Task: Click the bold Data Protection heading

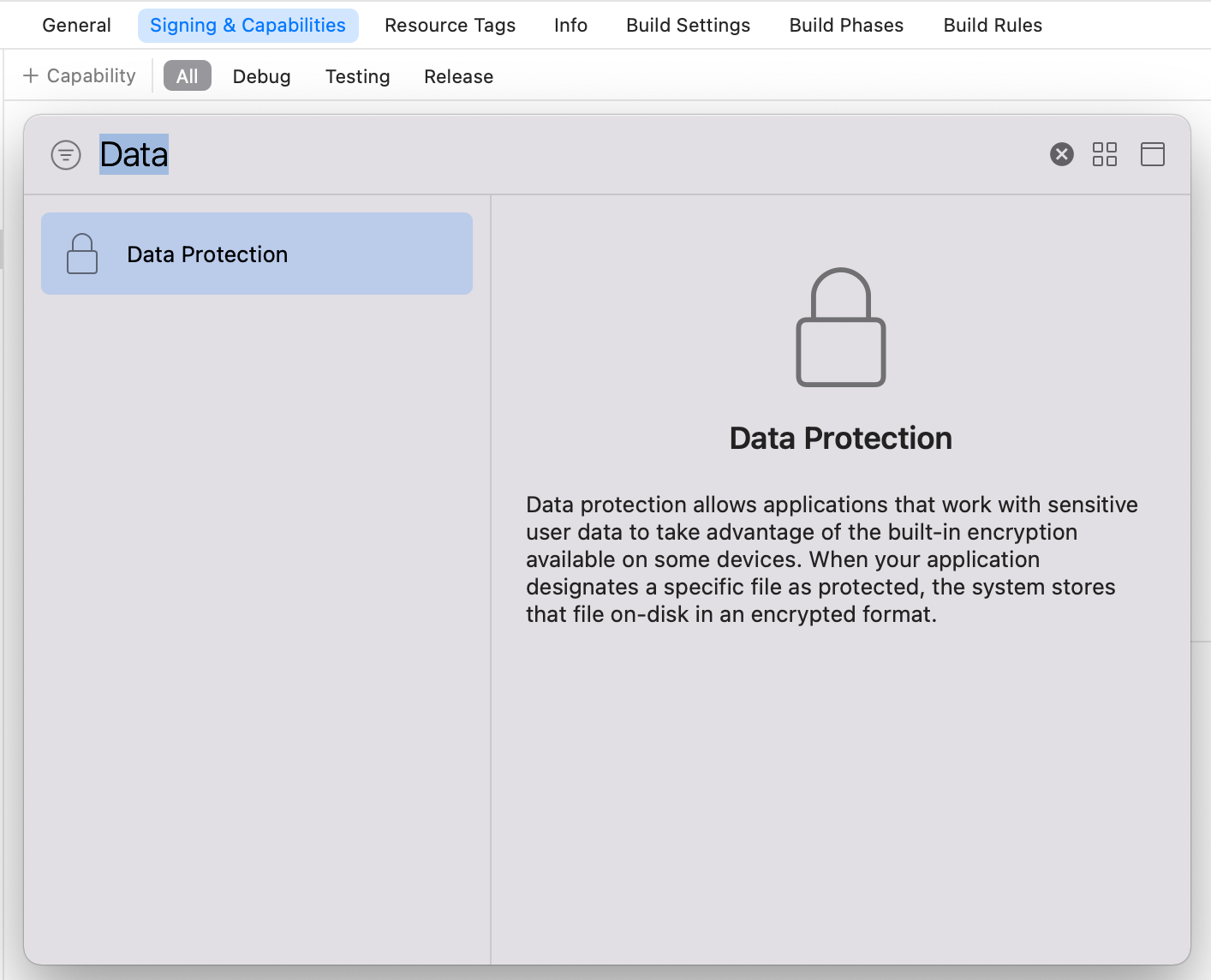Action: click(840, 439)
